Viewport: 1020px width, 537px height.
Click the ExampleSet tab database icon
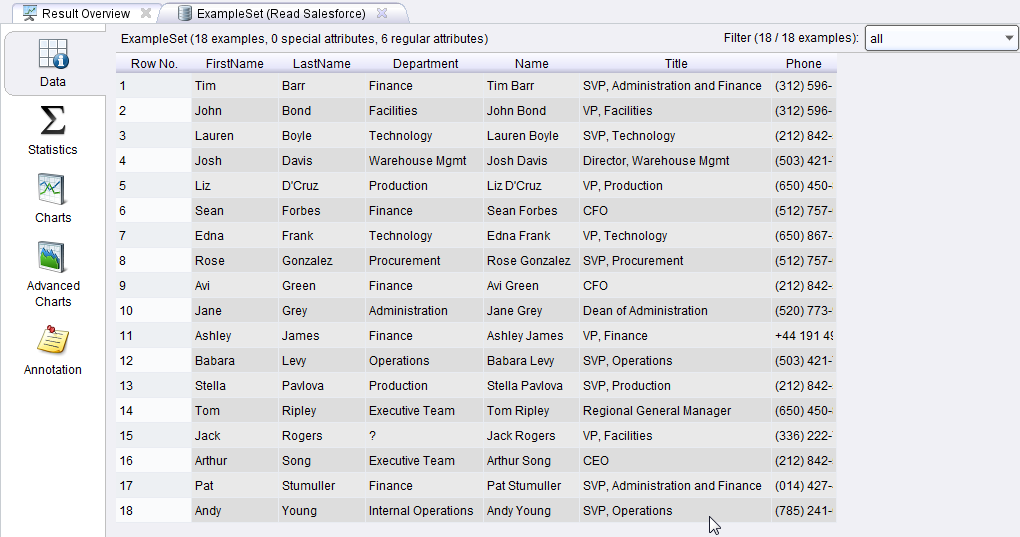coord(185,14)
